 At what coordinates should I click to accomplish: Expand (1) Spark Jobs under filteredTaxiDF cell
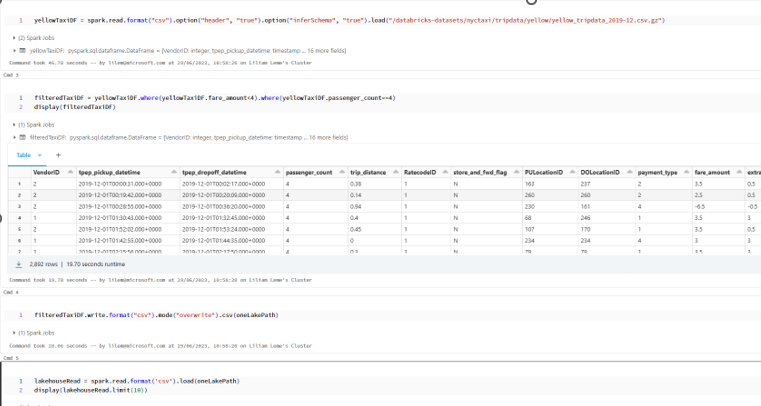[15, 125]
